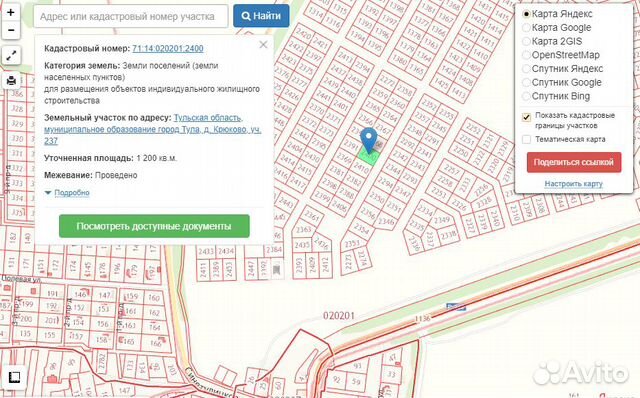This screenshot has height=398, width=640.
Task: Open Настроить карту settings link
Action: tap(573, 184)
